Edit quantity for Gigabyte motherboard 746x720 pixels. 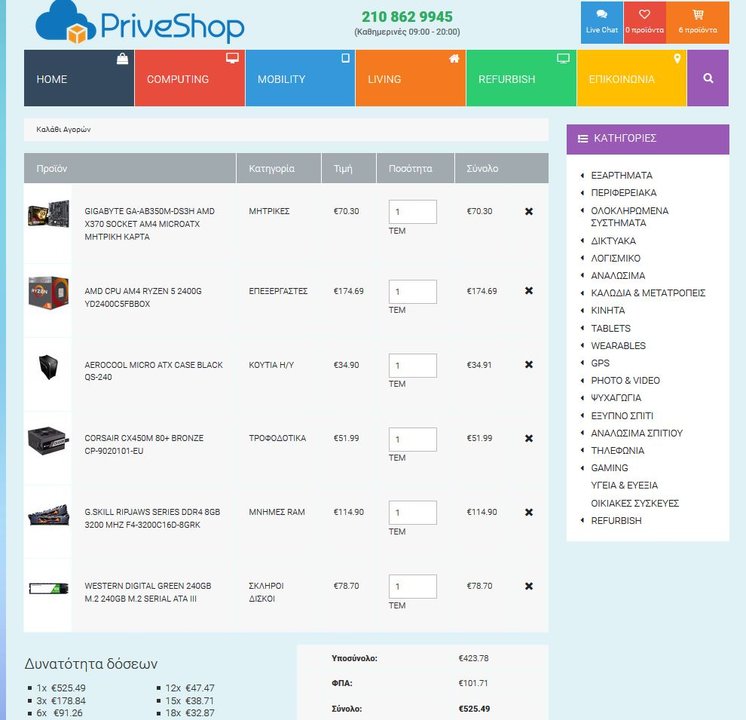(x=412, y=212)
